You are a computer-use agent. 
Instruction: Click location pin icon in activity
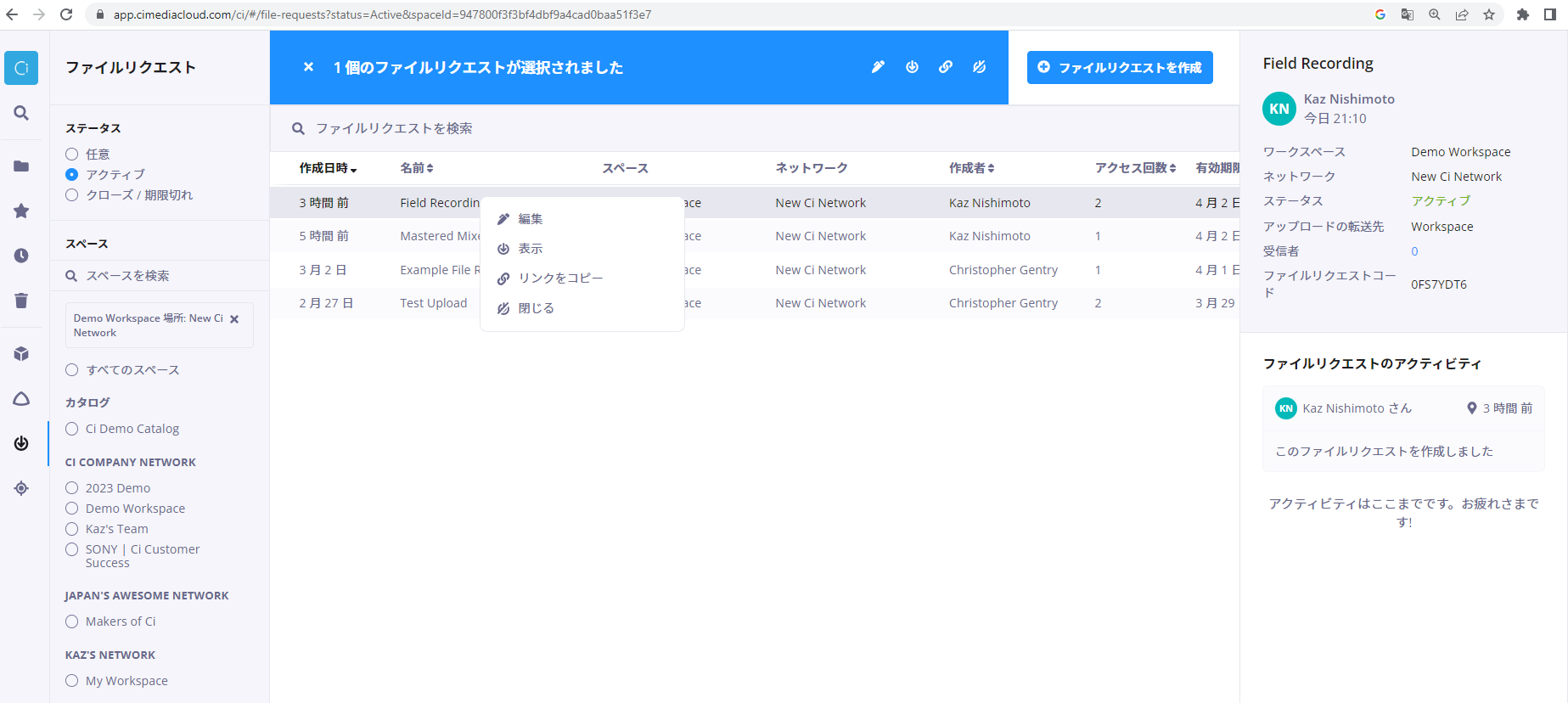pos(1472,408)
